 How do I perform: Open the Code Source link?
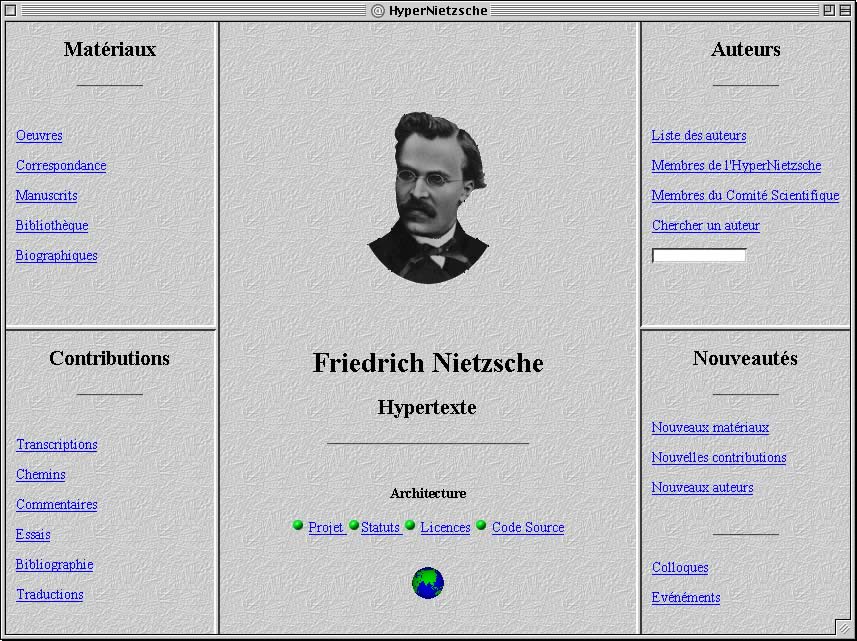tap(528, 528)
